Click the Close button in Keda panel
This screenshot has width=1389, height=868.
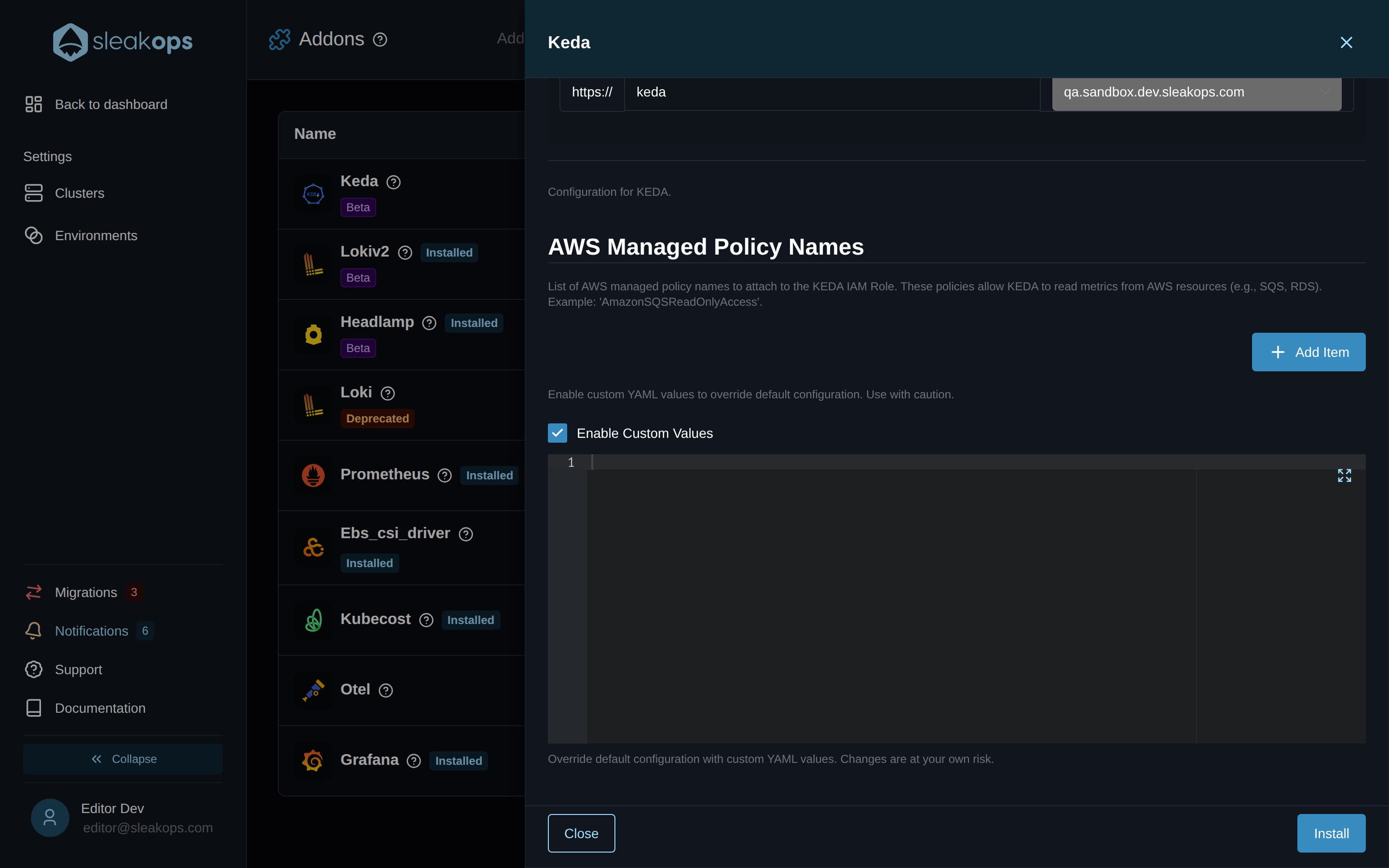[x=582, y=833]
